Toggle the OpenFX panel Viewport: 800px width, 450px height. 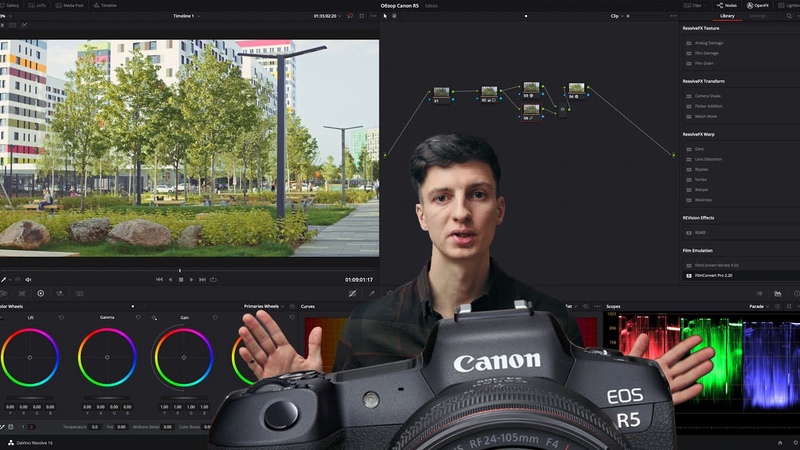coord(758,5)
